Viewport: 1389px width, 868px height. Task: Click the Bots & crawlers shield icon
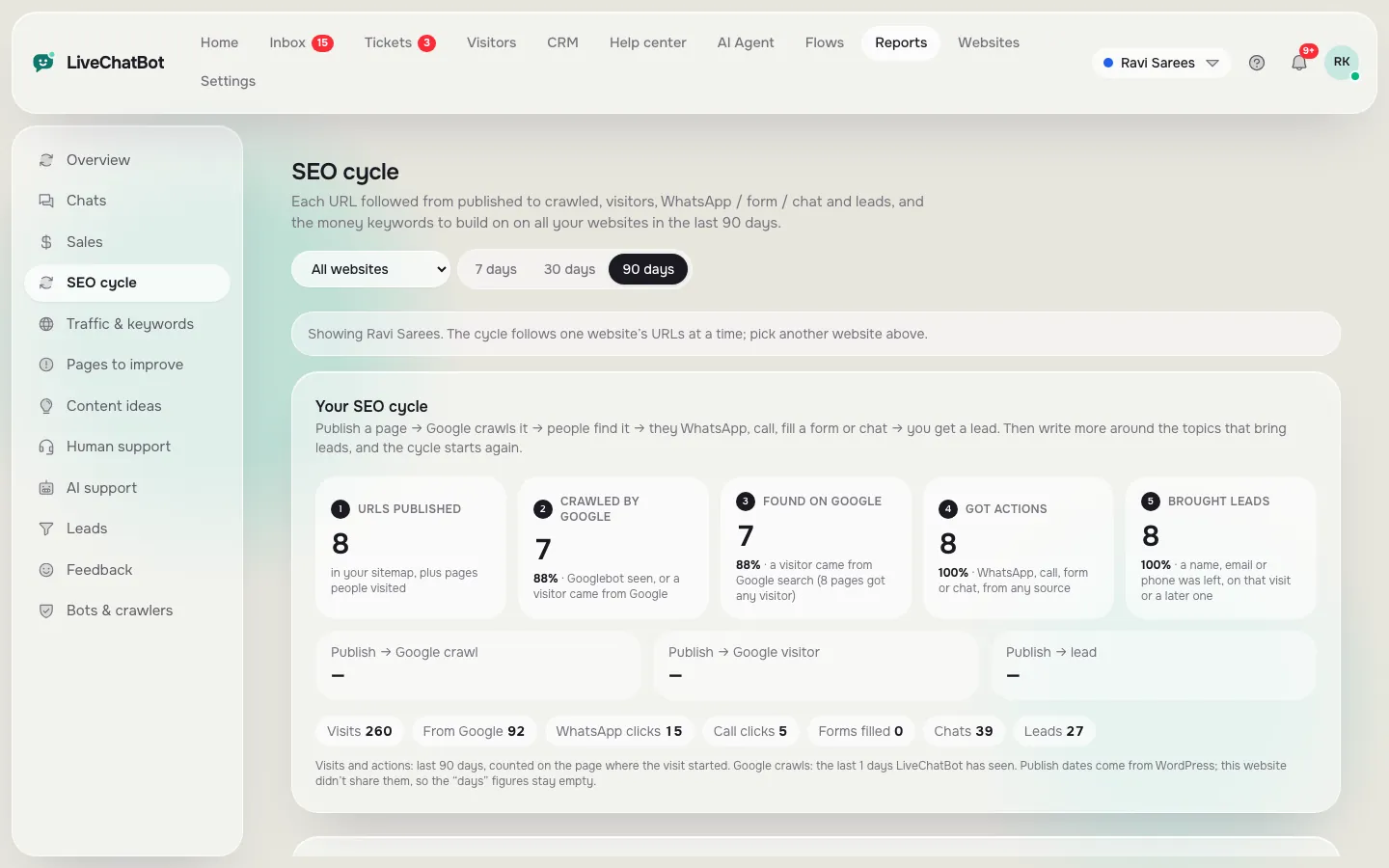46,610
